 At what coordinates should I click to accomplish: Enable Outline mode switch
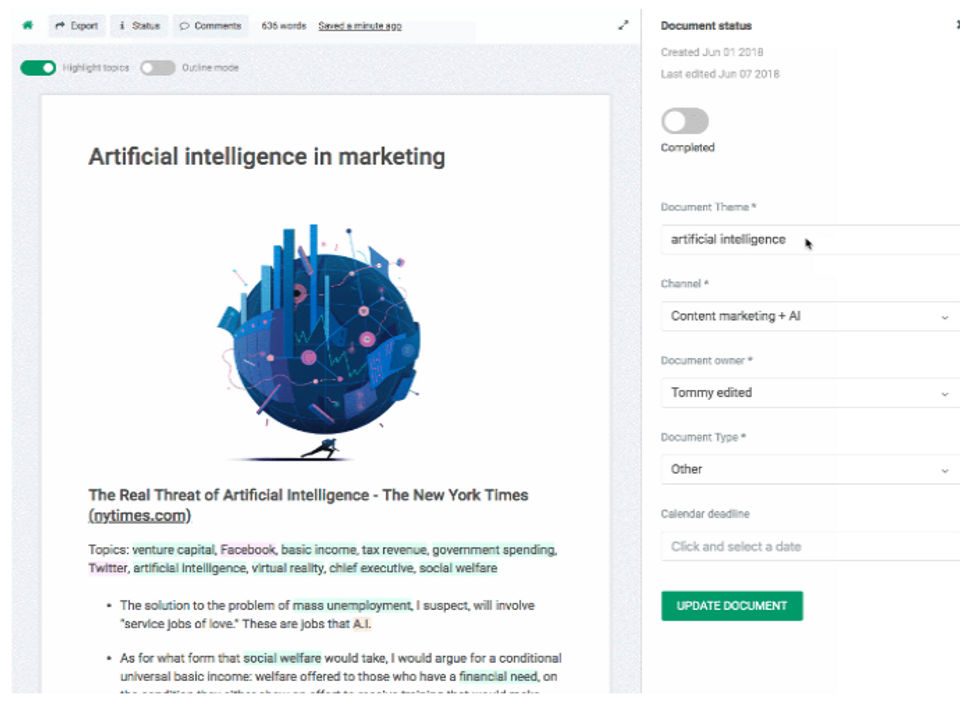coord(157,68)
